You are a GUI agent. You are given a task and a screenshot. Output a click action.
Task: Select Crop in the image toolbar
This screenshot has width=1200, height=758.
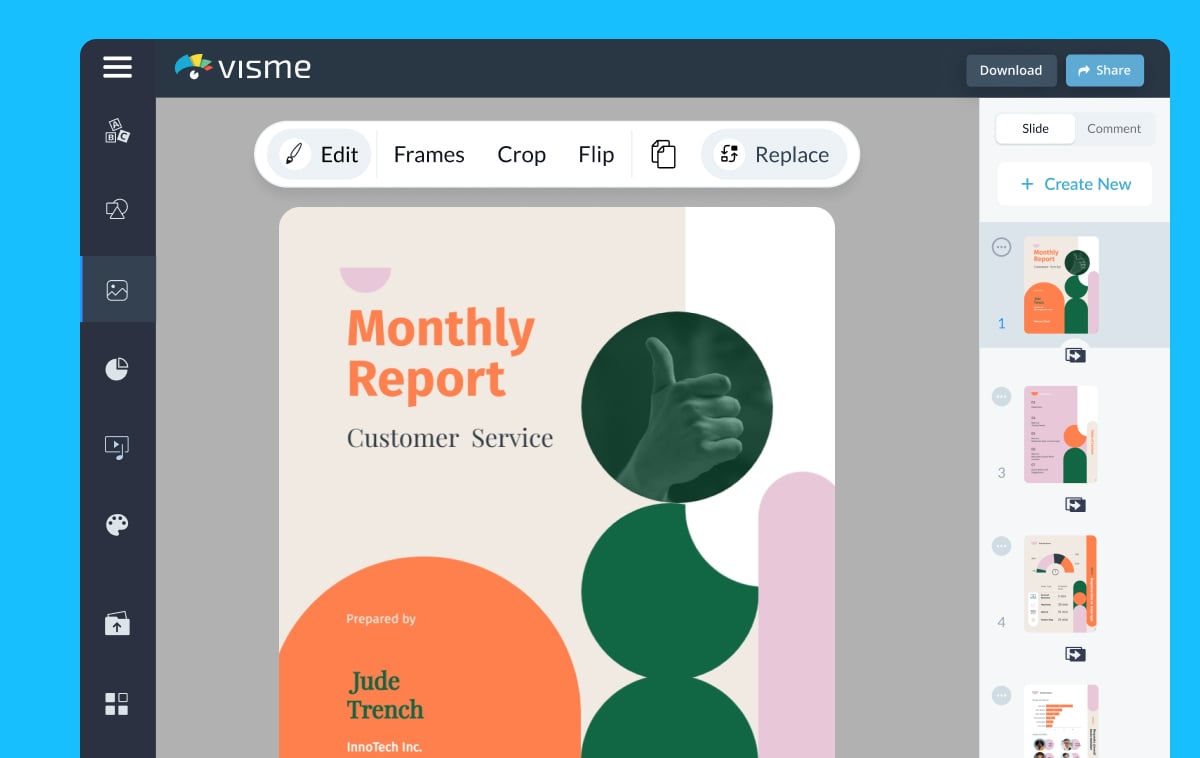pyautogui.click(x=521, y=154)
